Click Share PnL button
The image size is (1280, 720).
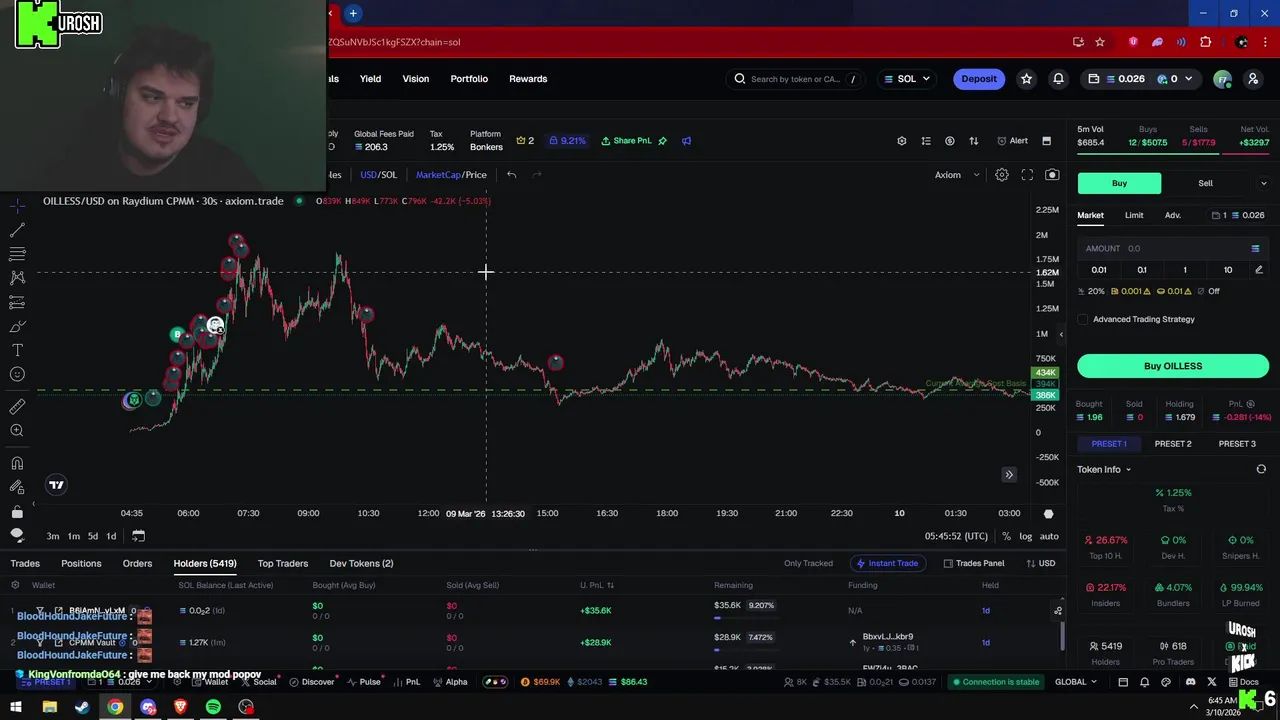pos(626,141)
